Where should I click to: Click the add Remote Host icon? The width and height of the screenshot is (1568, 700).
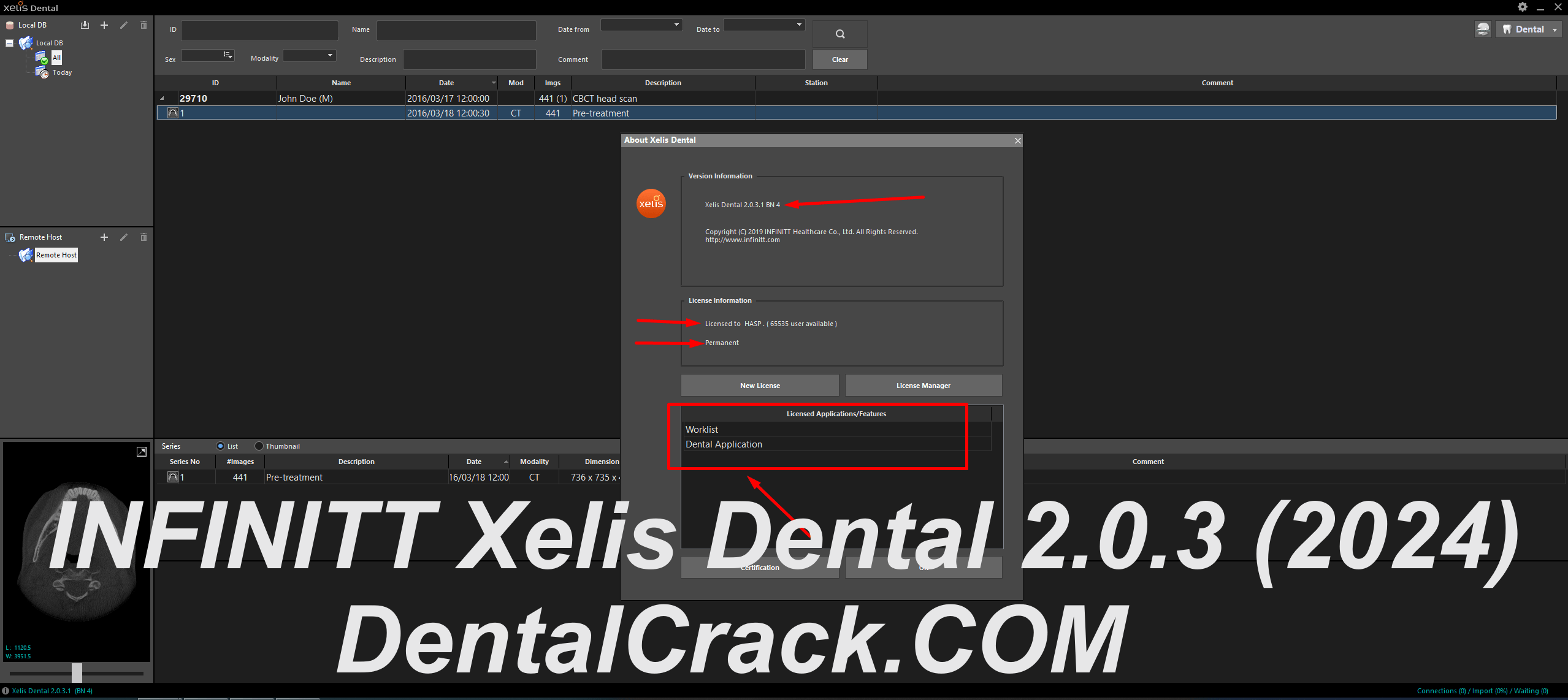(103, 237)
